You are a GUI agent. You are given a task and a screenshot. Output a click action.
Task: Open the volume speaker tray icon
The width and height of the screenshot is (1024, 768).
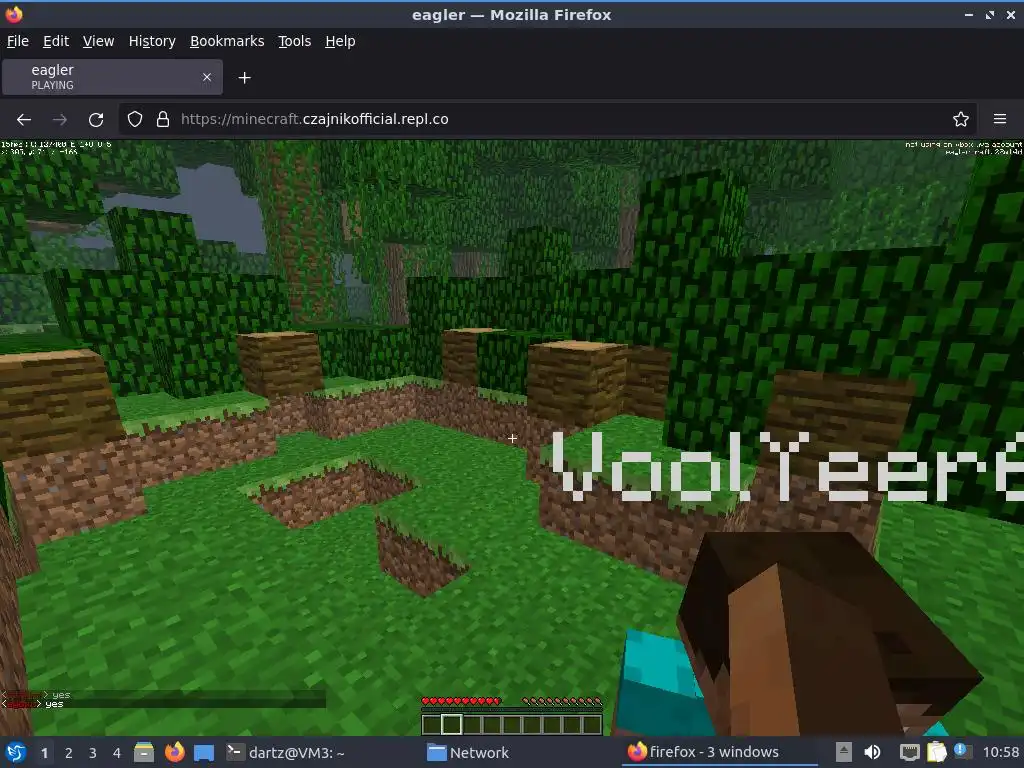click(872, 753)
